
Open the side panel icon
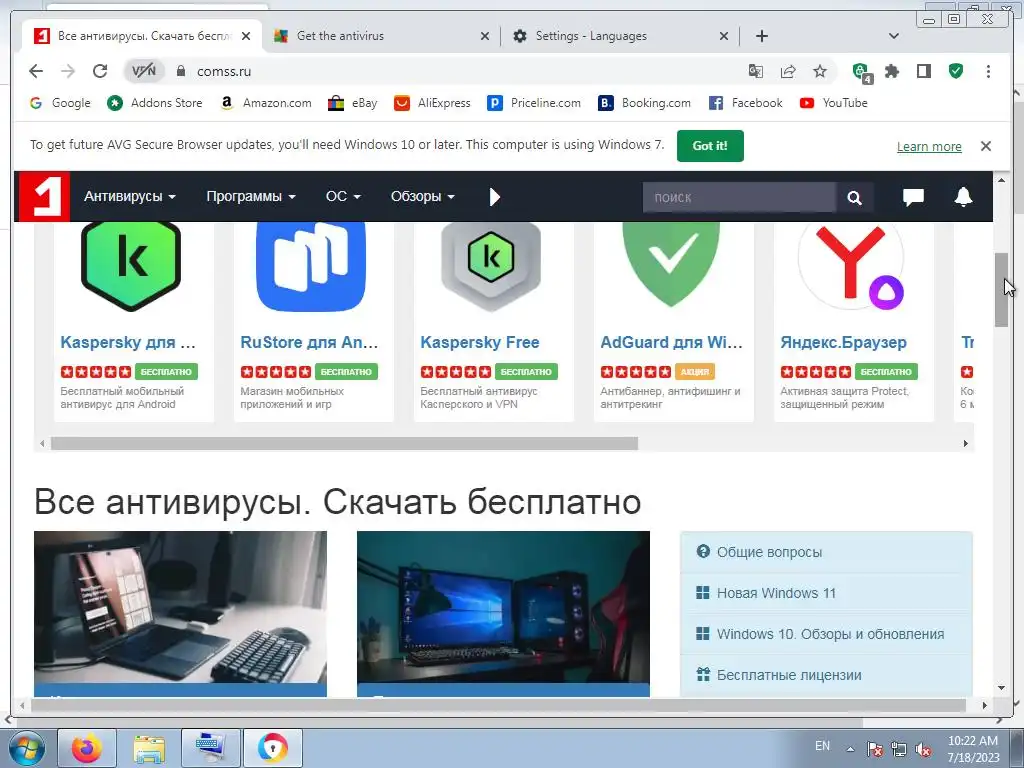click(x=923, y=71)
